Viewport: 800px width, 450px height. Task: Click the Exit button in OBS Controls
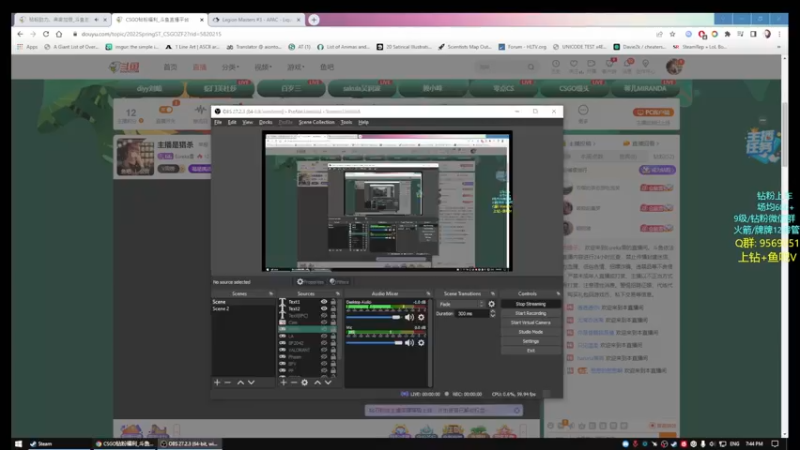[x=531, y=351]
